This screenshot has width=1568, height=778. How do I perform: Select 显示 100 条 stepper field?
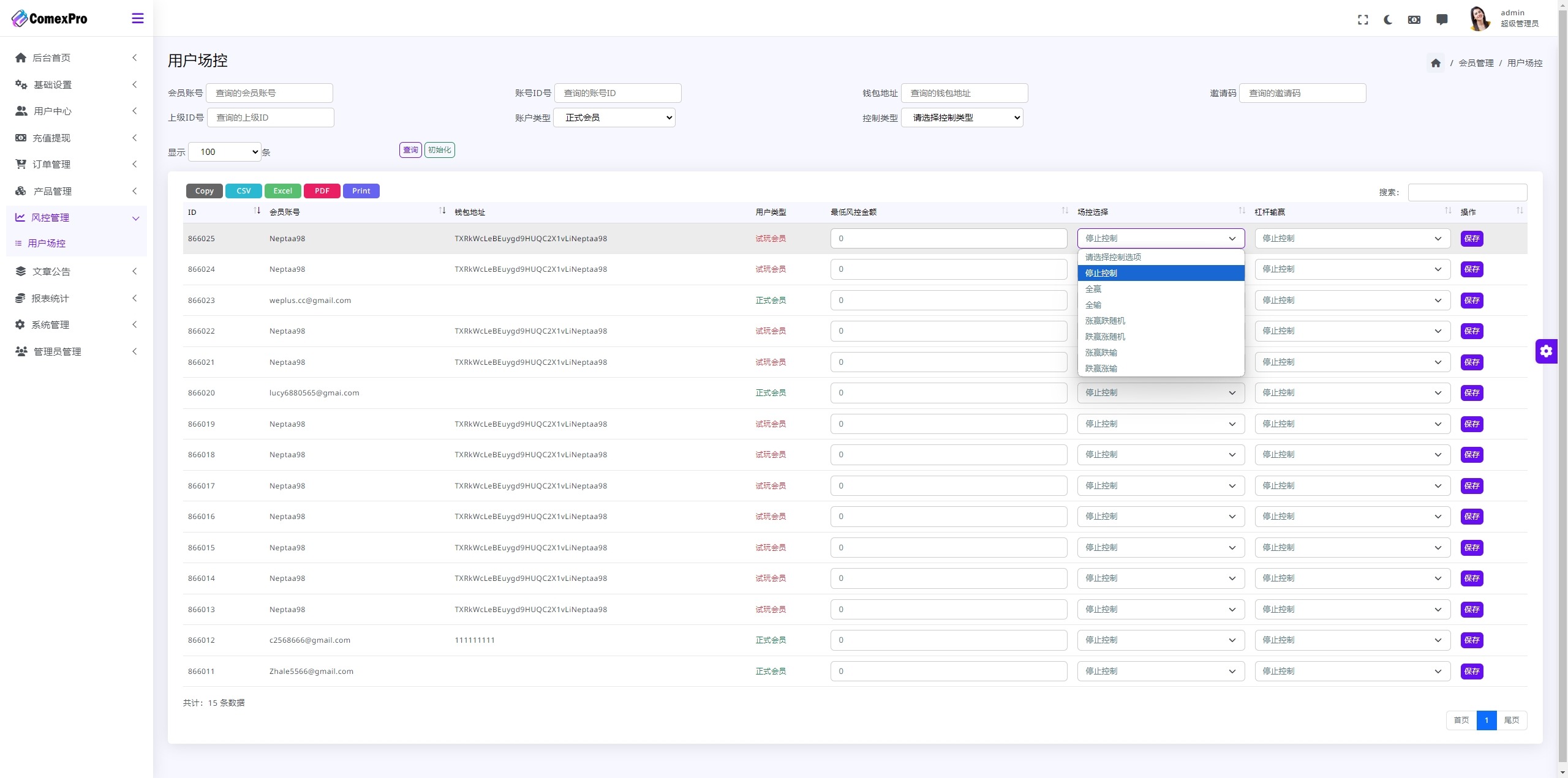[x=225, y=152]
